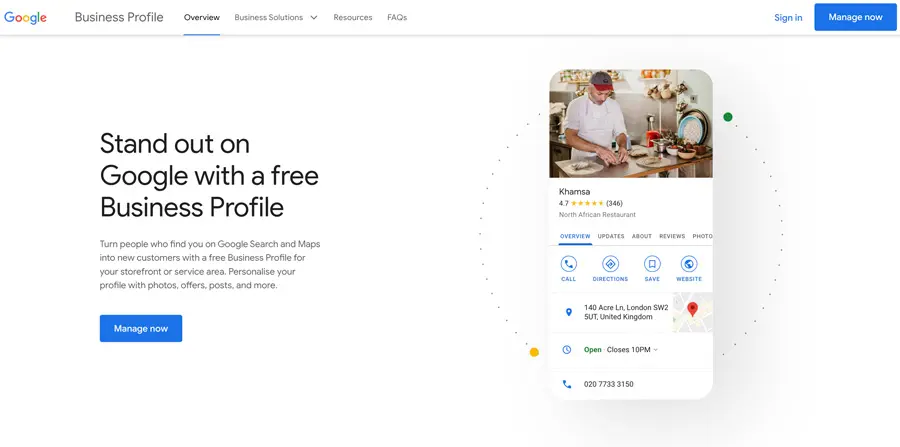
Task: Click the clock icon beside opening hours
Action: point(567,350)
